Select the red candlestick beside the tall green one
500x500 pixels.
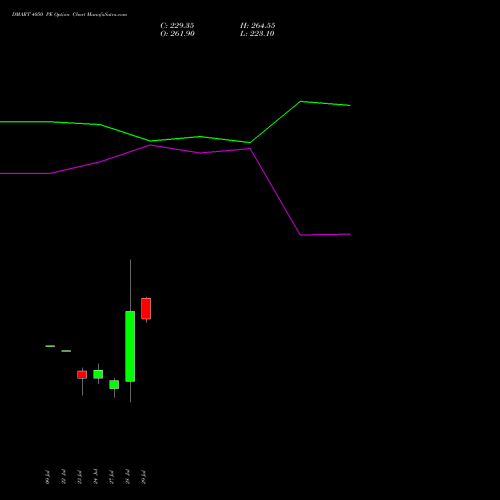[x=146, y=309]
